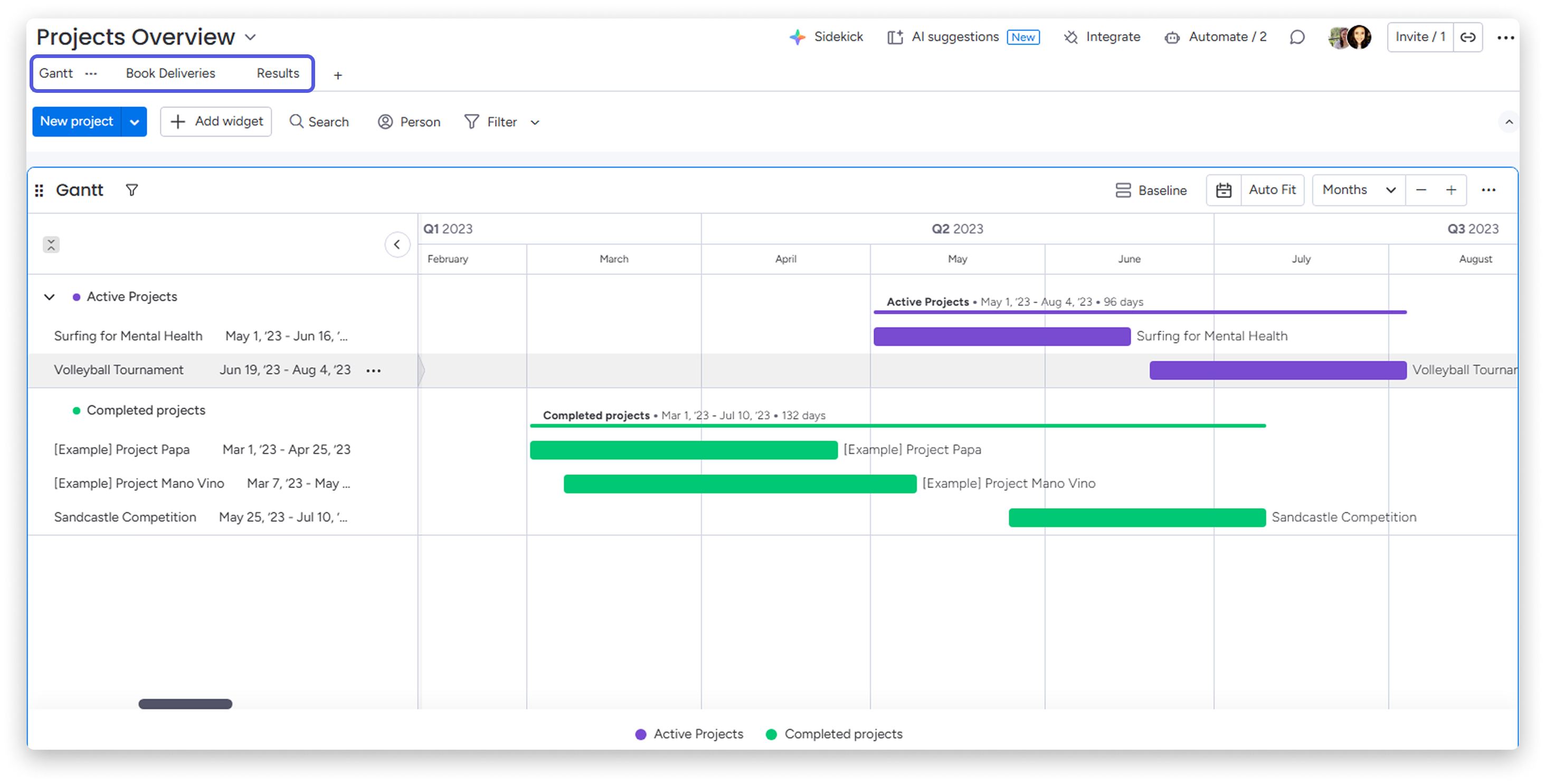Zoom in timeline with plus icon
The width and height of the screenshot is (1546, 784).
(x=1451, y=190)
